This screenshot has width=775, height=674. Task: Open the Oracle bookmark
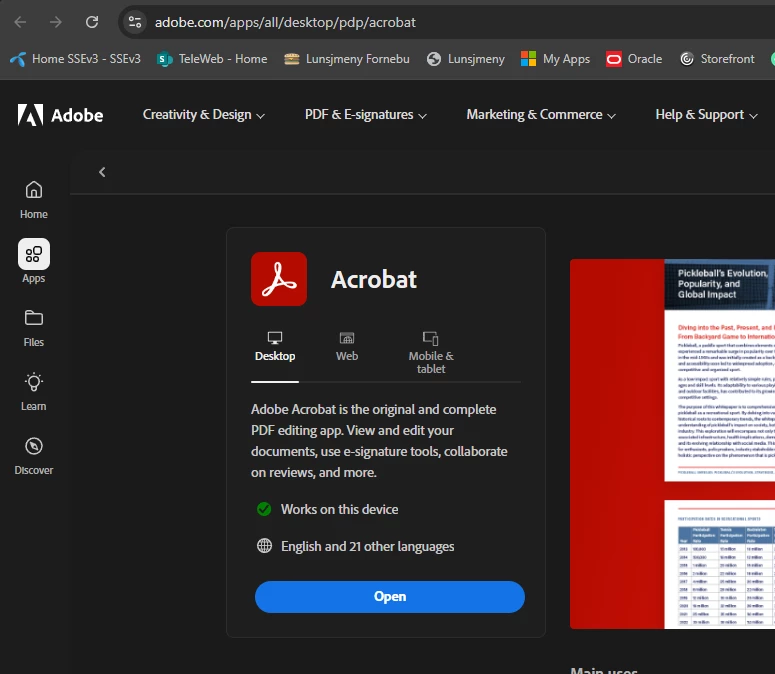634,59
